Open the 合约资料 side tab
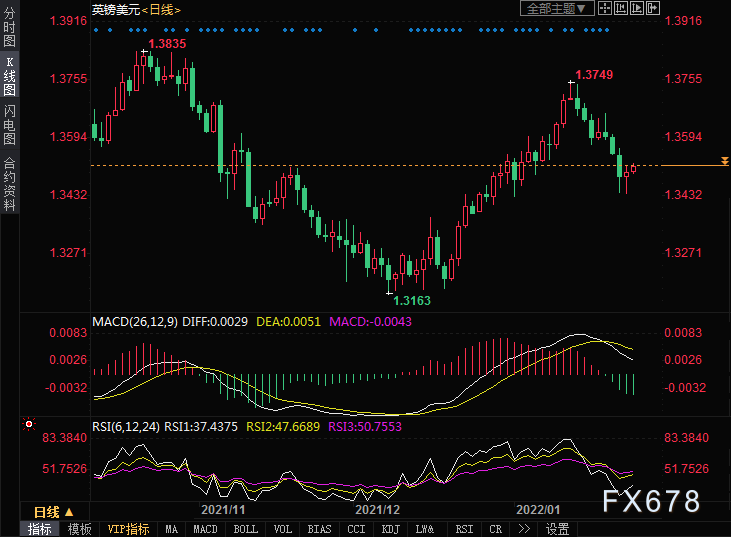 9,183
